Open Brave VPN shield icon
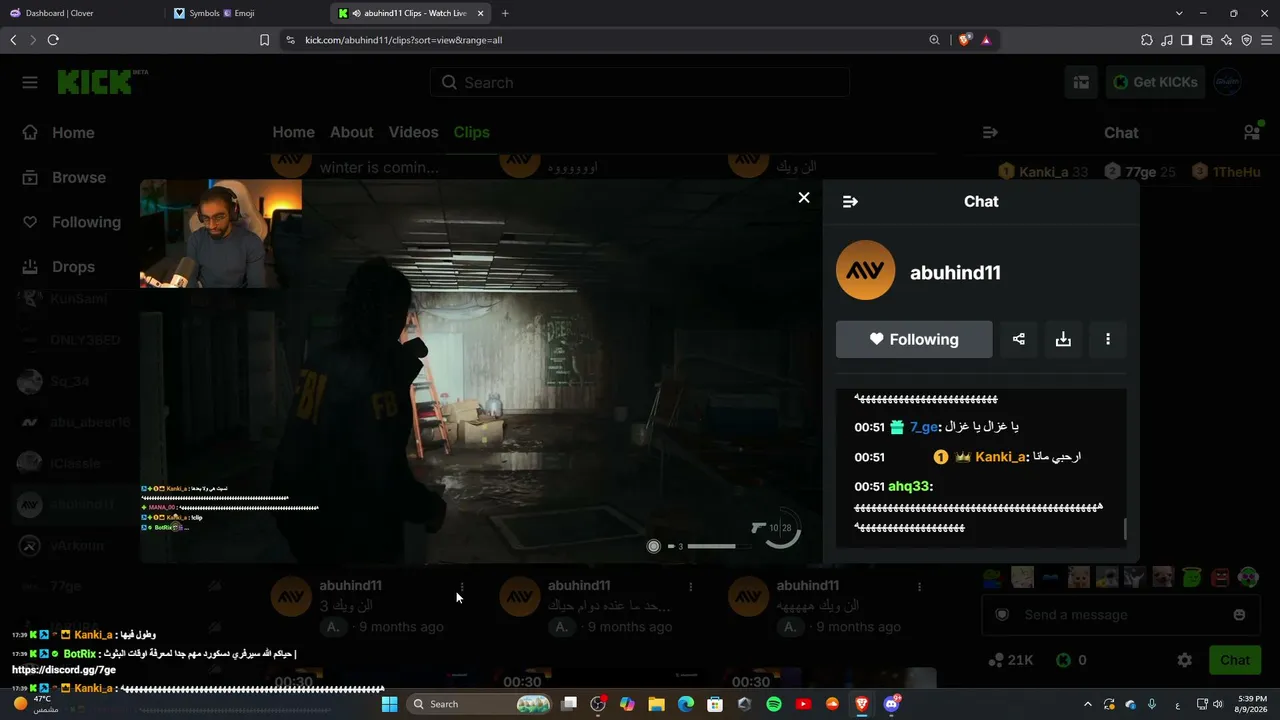 (1246, 40)
